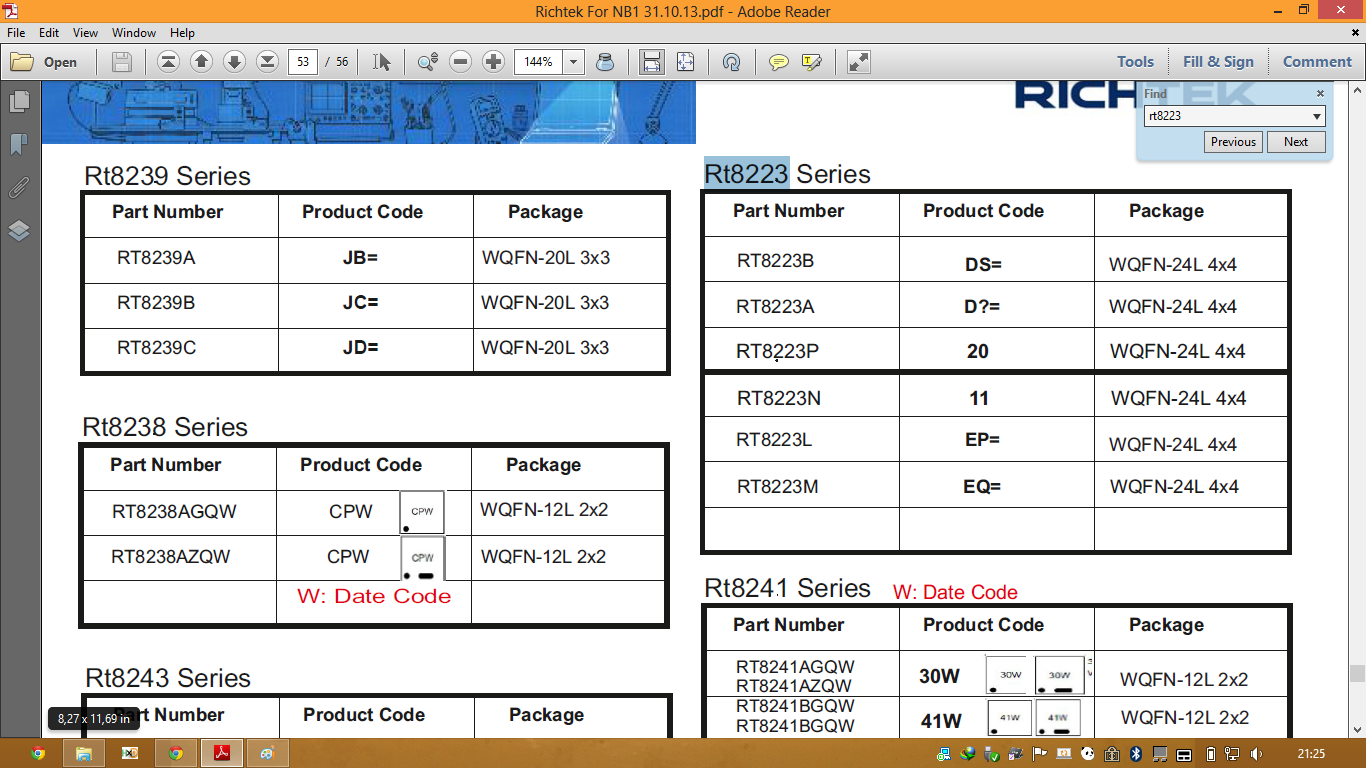Open a file with the Open button
This screenshot has width=1366, height=768.
44,62
